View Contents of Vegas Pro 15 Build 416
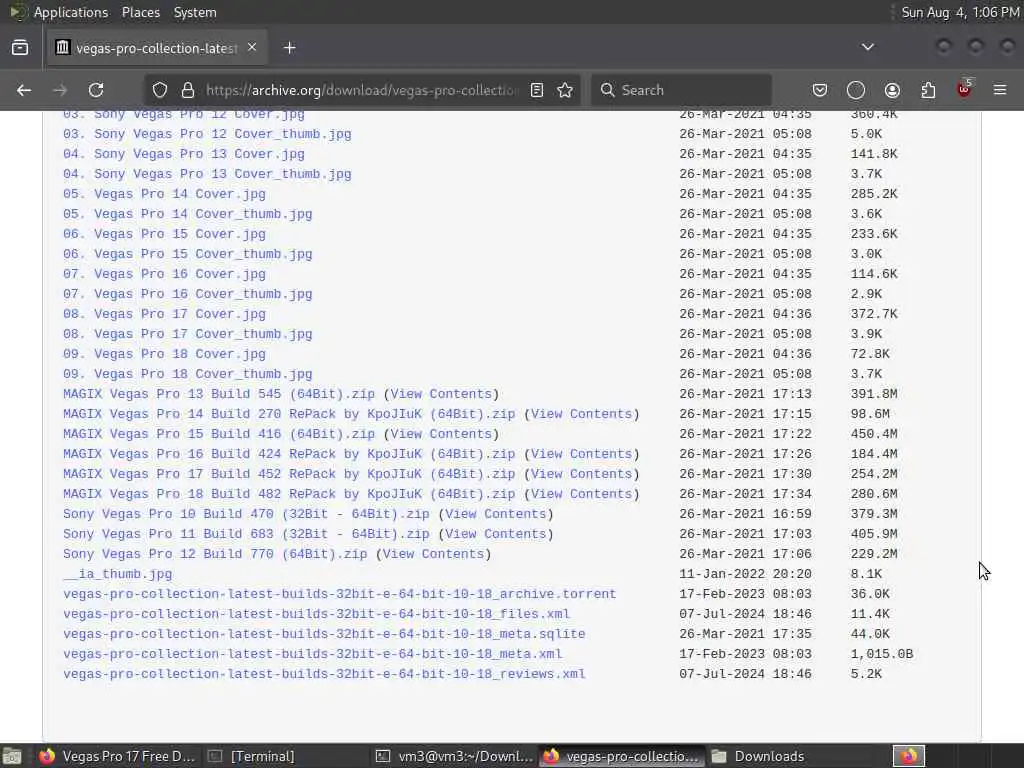The image size is (1024, 768). (x=441, y=434)
